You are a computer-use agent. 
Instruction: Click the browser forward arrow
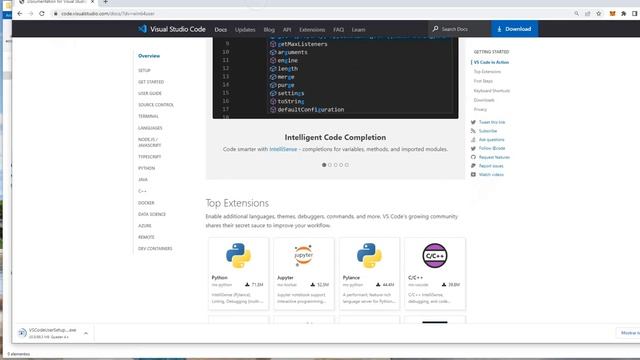31,13
